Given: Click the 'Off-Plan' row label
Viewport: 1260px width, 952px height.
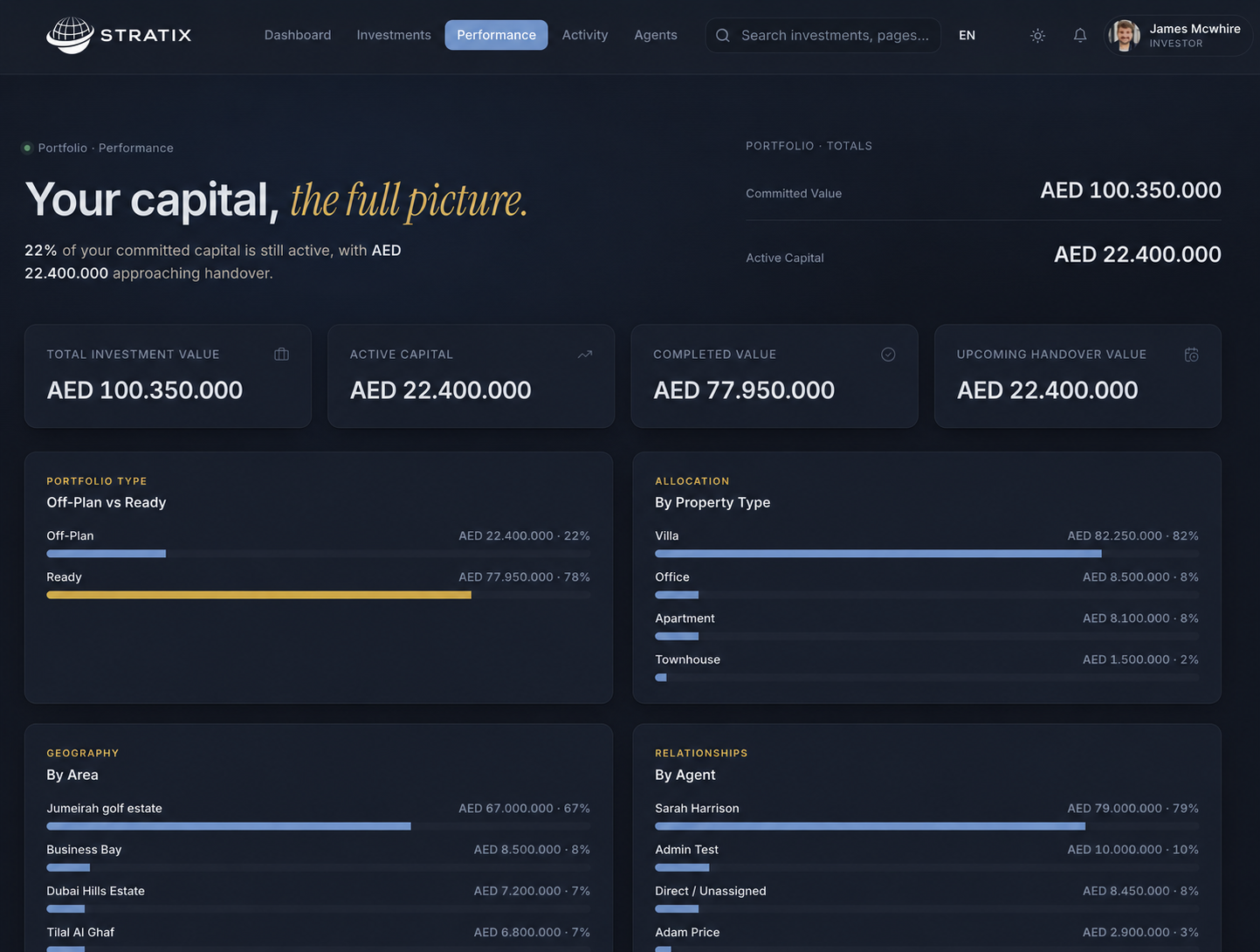Looking at the screenshot, I should [x=70, y=536].
